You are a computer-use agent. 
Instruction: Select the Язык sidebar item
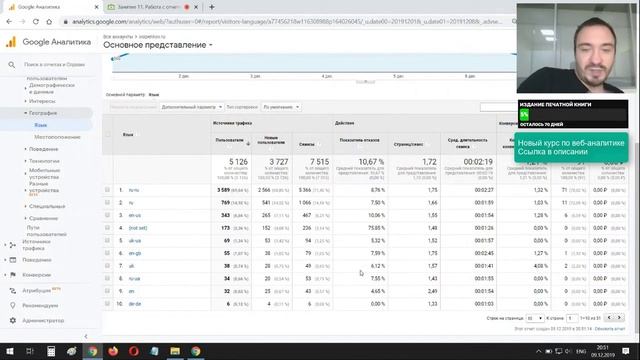tap(41, 125)
